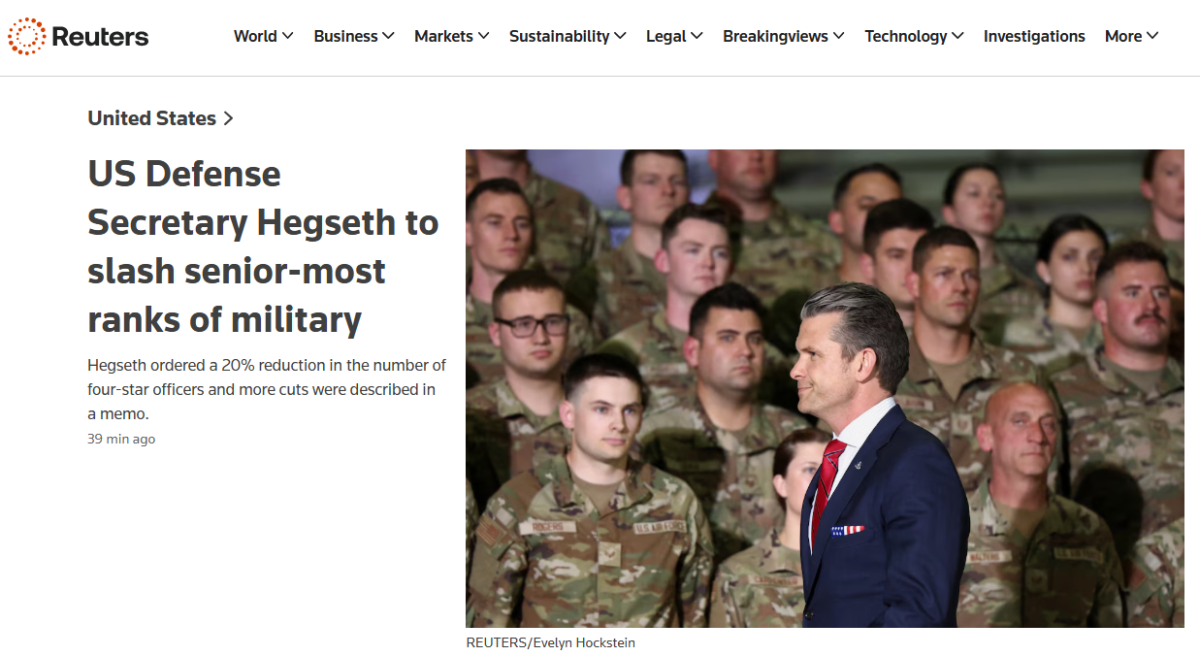Click the REUTERS/Evelyn Hockstein photo credit
1200x656 pixels.
(x=551, y=643)
